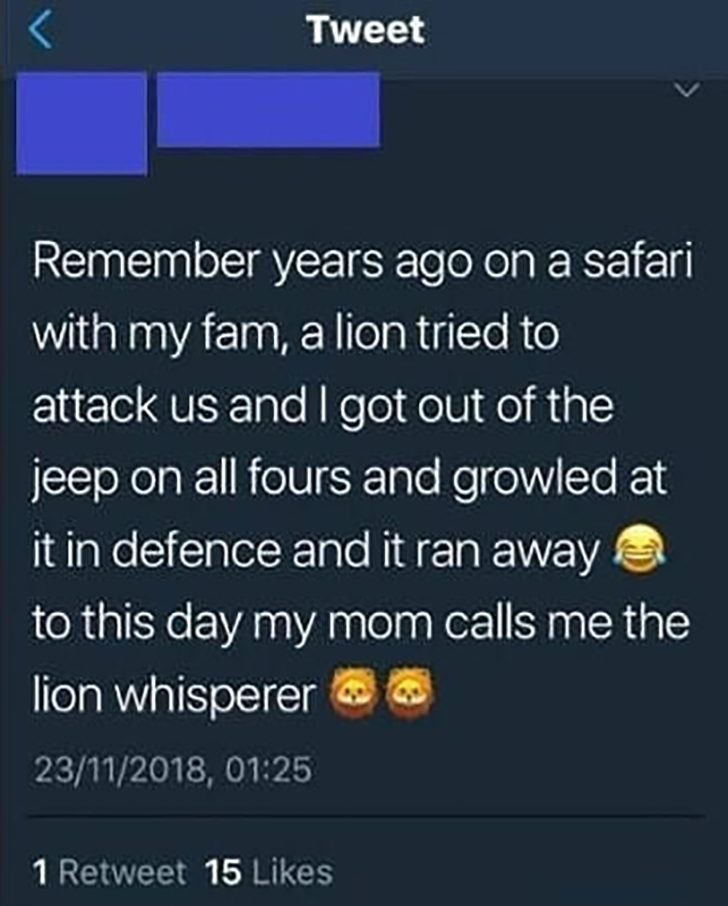Tap the number 15 beside Likes
The image size is (728, 906).
223,872
